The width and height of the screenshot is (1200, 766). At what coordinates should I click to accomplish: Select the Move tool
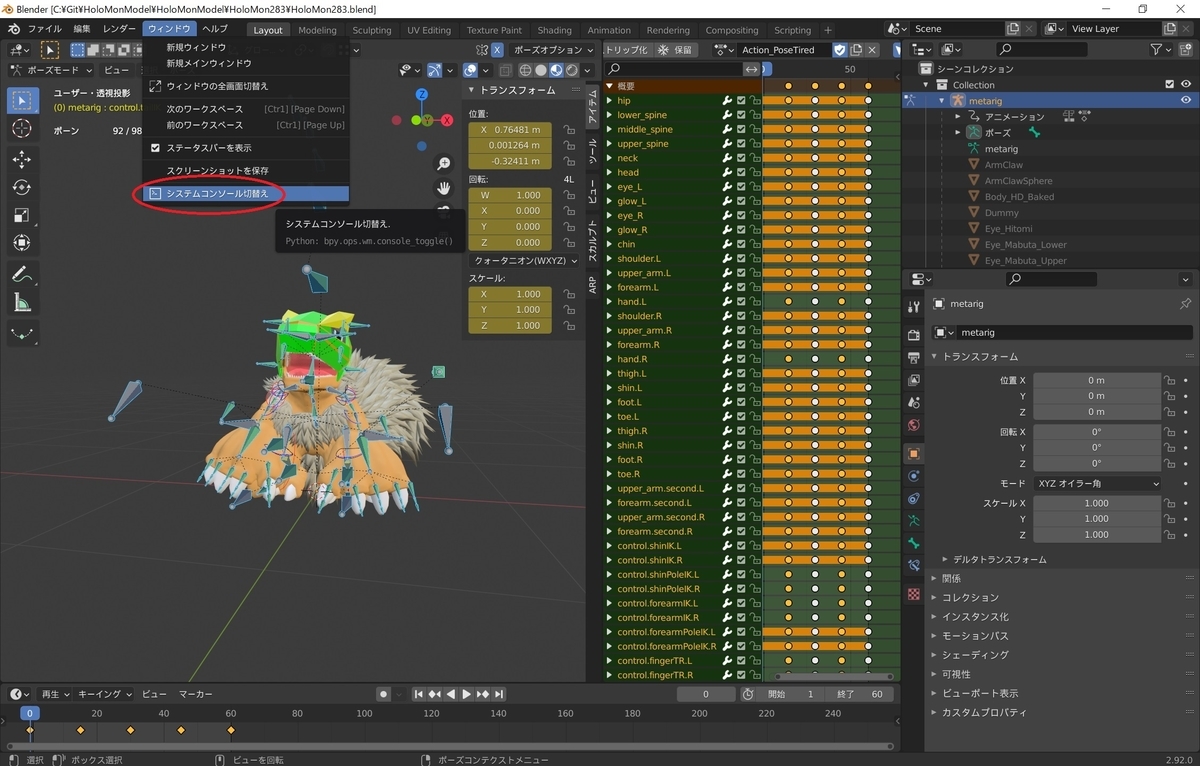pyautogui.click(x=22, y=159)
